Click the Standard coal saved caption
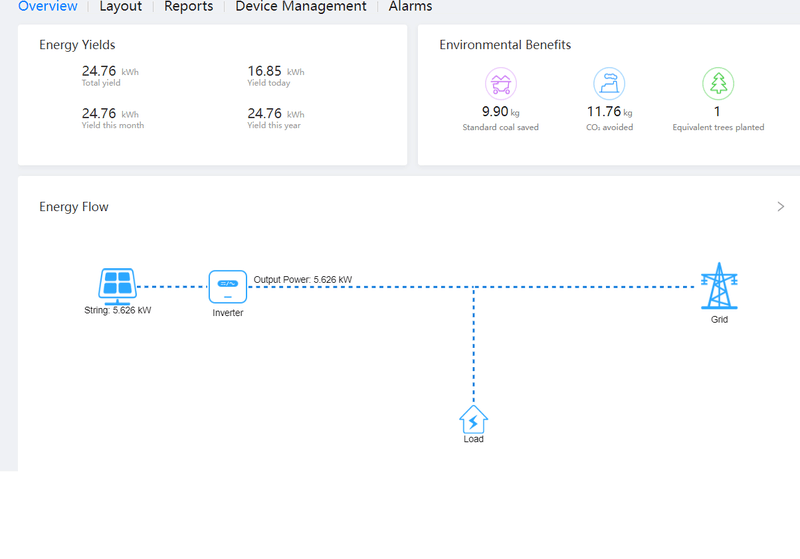Viewport: 800px width, 559px height. (x=501, y=128)
